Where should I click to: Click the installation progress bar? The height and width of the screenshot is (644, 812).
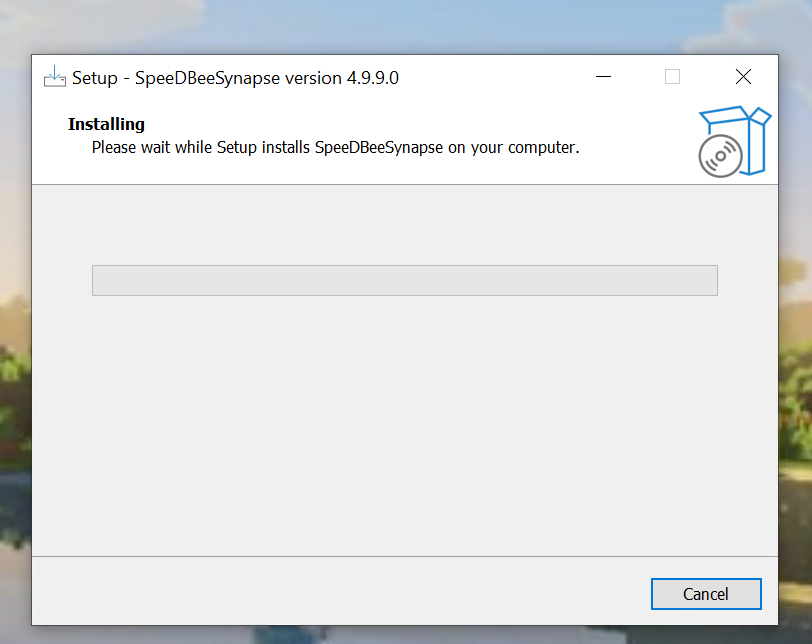pyautogui.click(x=404, y=280)
